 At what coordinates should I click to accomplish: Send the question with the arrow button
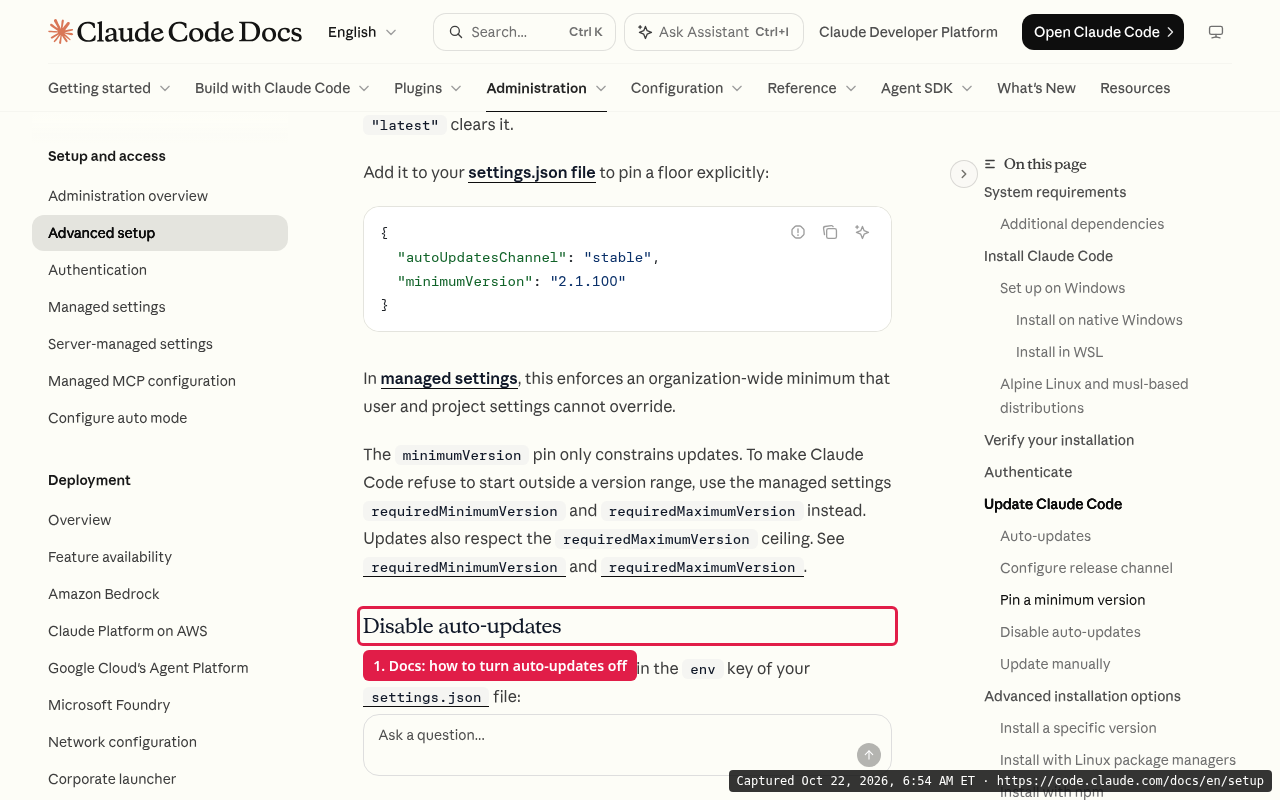click(x=869, y=755)
